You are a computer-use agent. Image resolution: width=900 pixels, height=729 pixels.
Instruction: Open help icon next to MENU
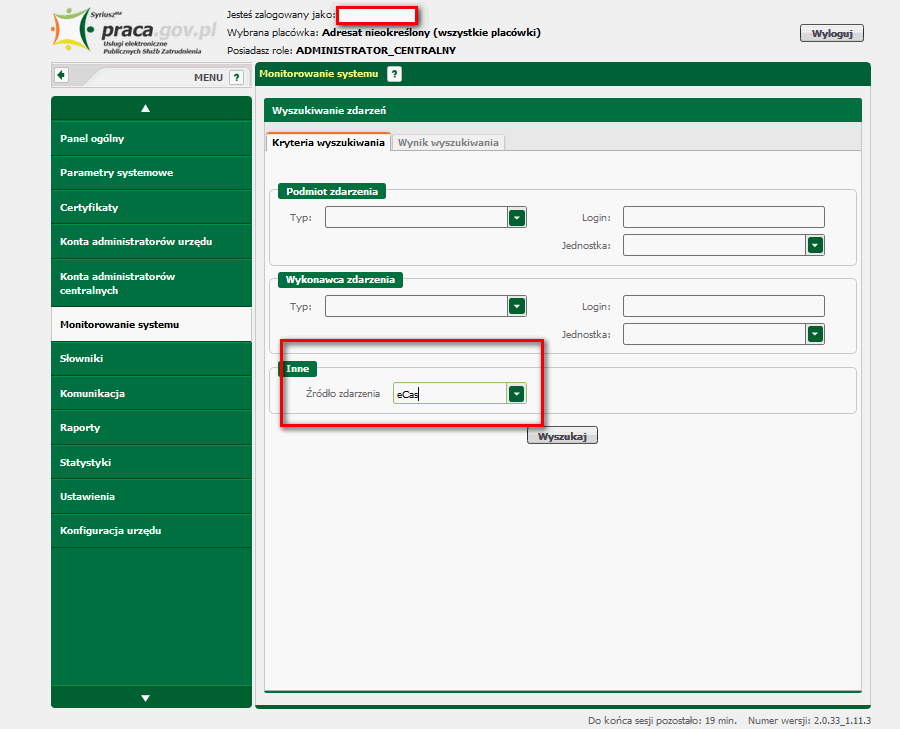[236, 77]
